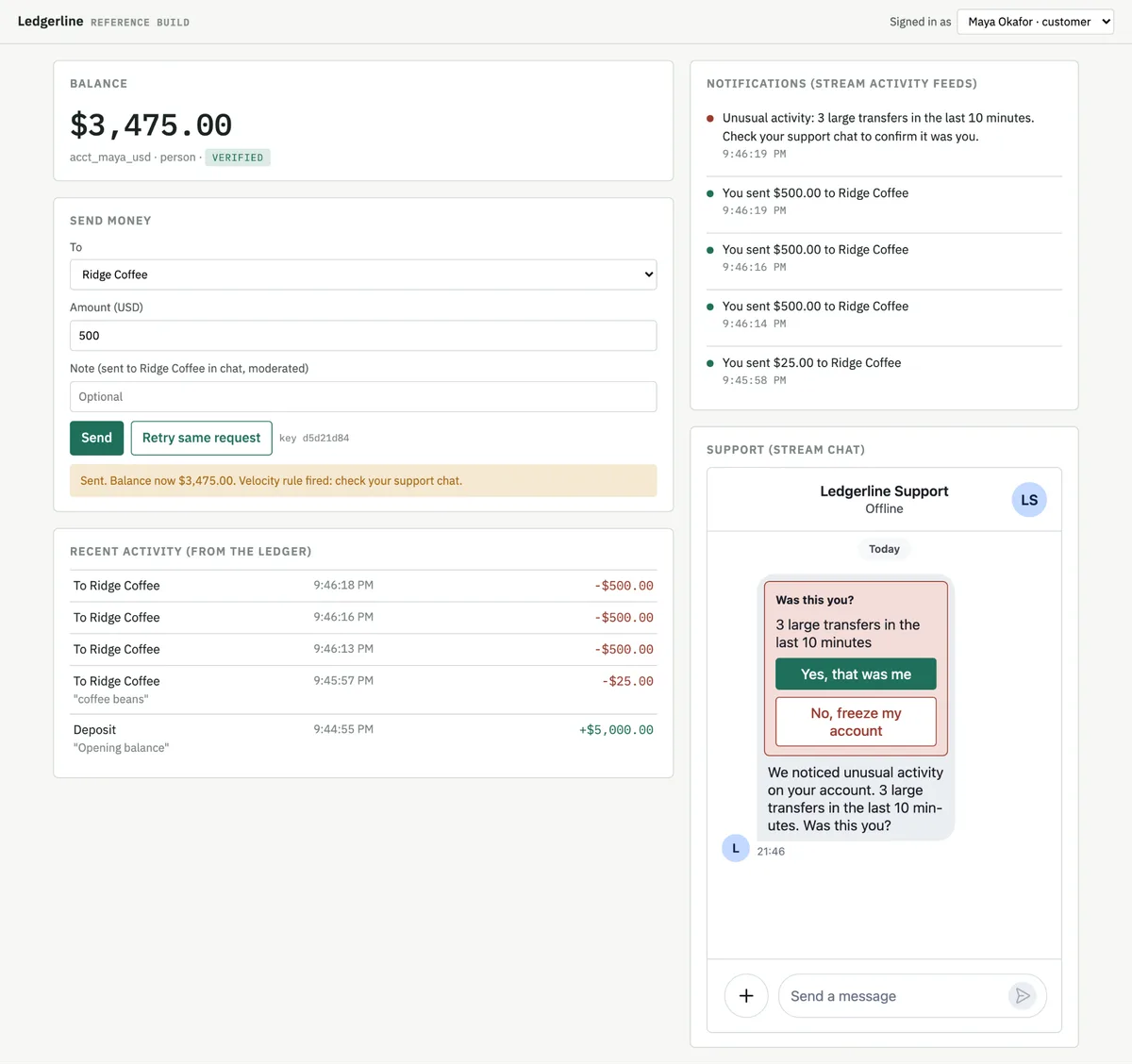This screenshot has width=1132, height=1064.
Task: Click the acct_maya_usd account label
Action: 110,158
